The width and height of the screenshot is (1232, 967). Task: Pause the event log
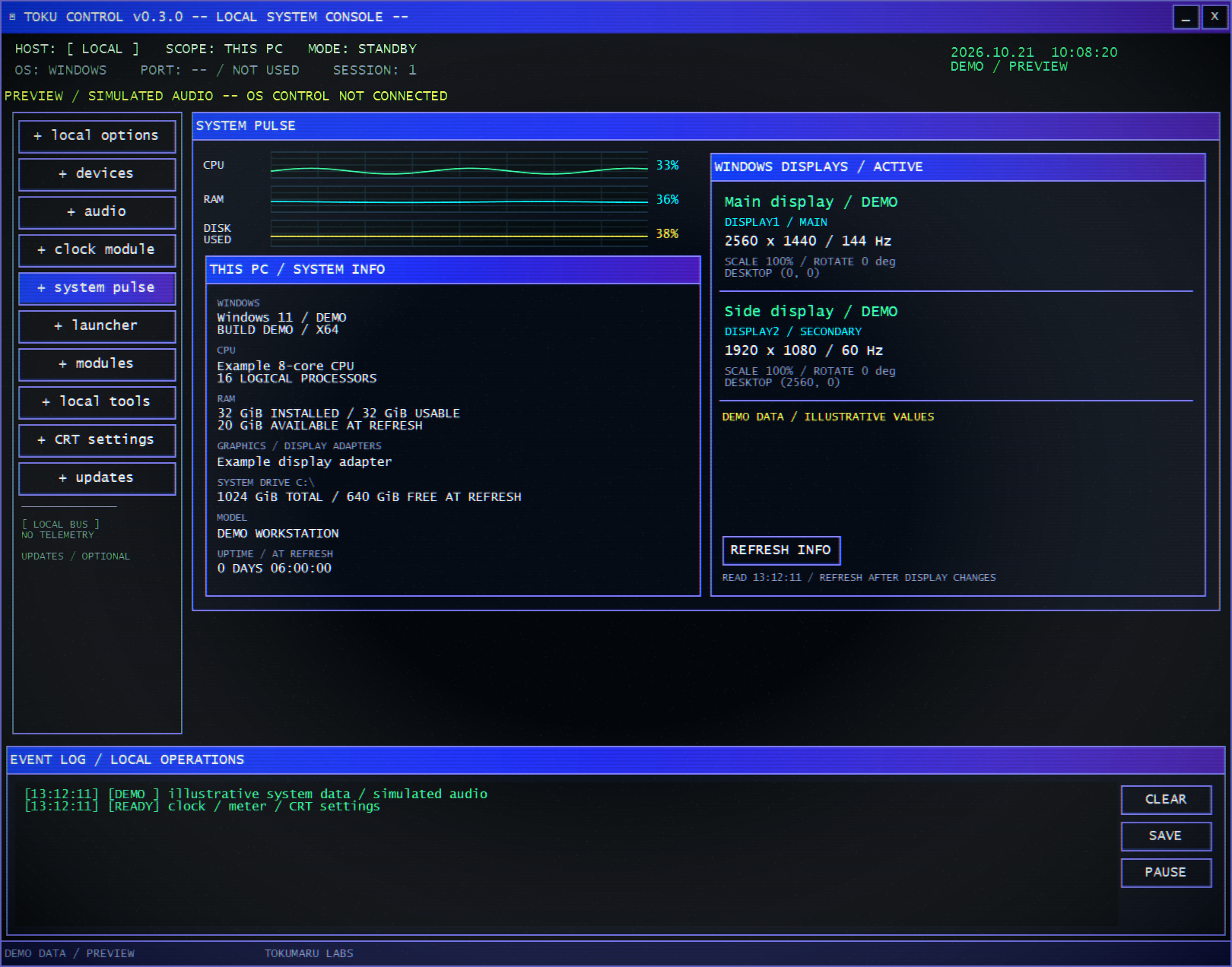pos(1166,873)
